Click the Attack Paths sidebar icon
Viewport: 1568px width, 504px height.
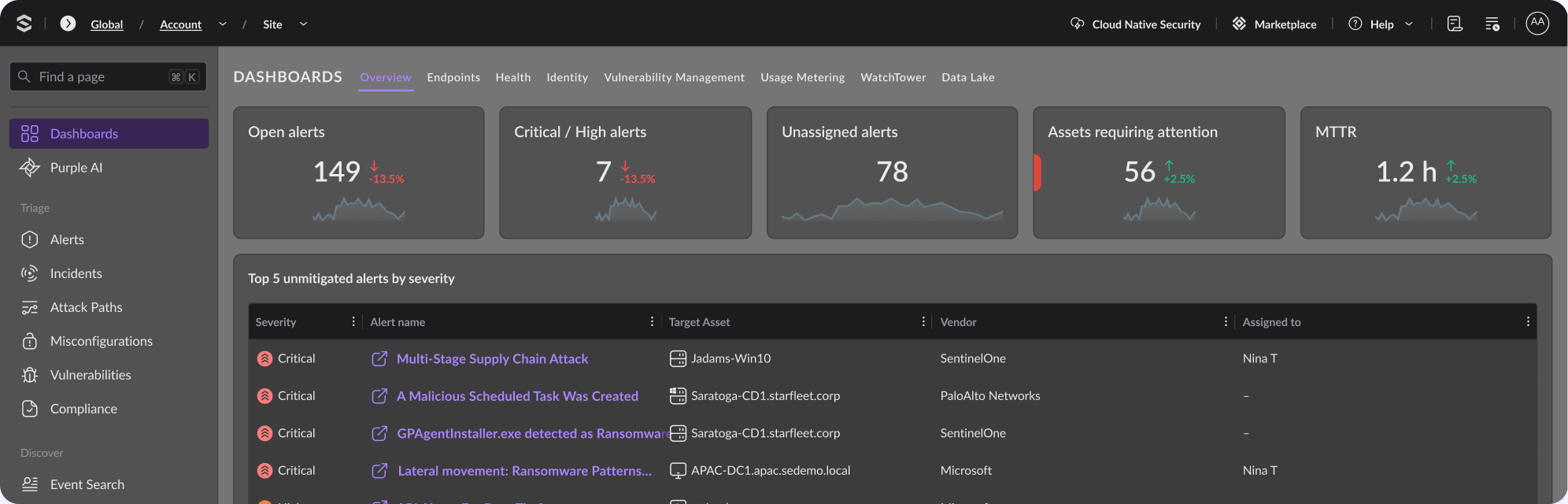30,307
